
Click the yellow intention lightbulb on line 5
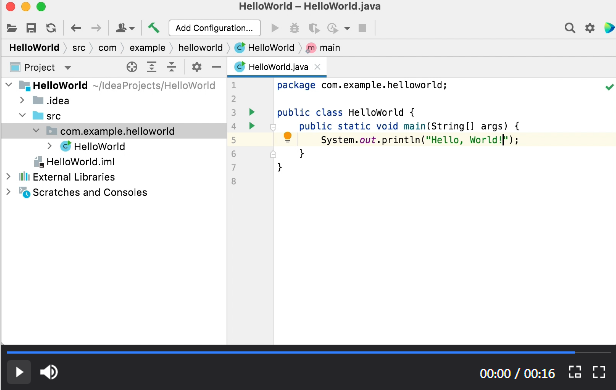pyautogui.click(x=288, y=137)
